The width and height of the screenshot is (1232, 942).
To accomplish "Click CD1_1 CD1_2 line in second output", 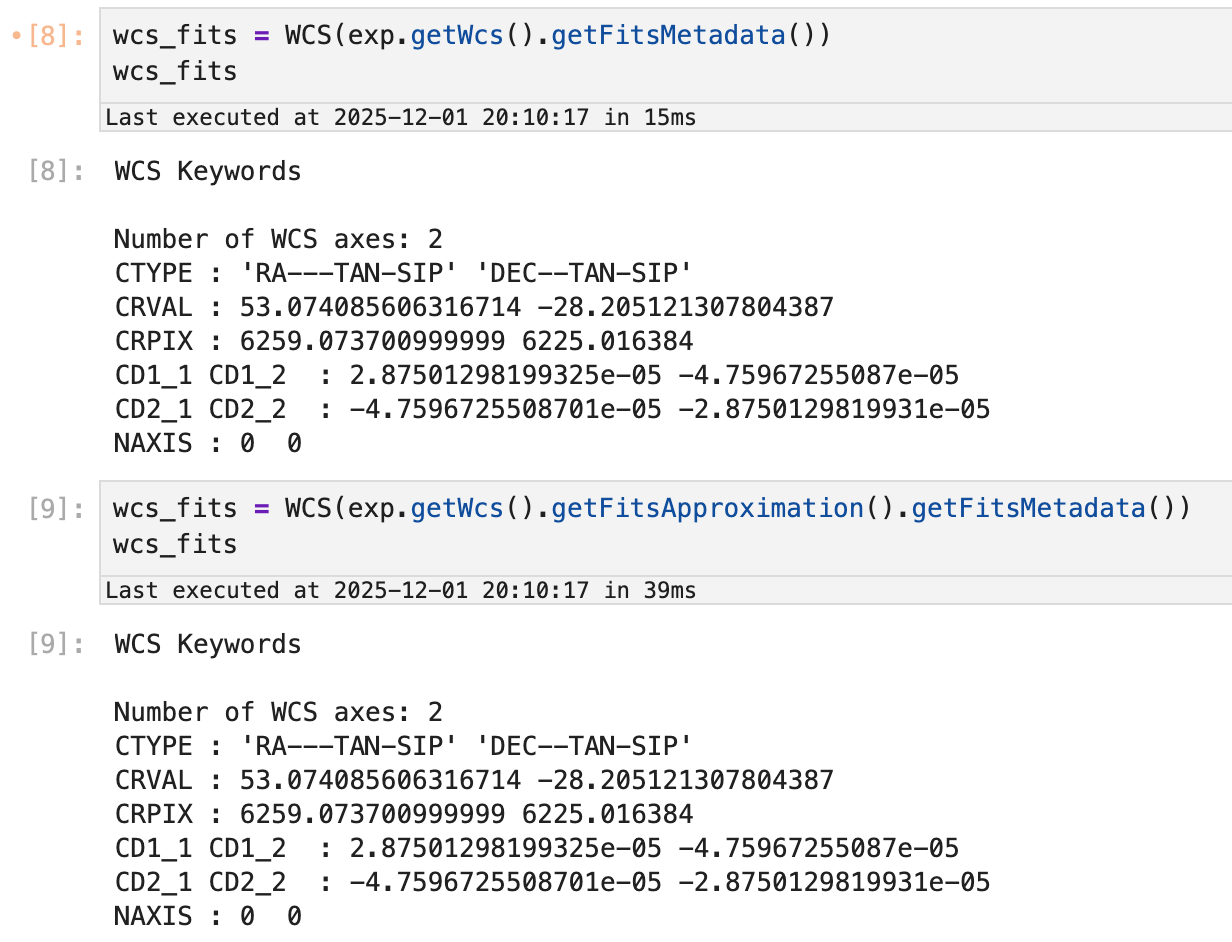I will click(536, 848).
